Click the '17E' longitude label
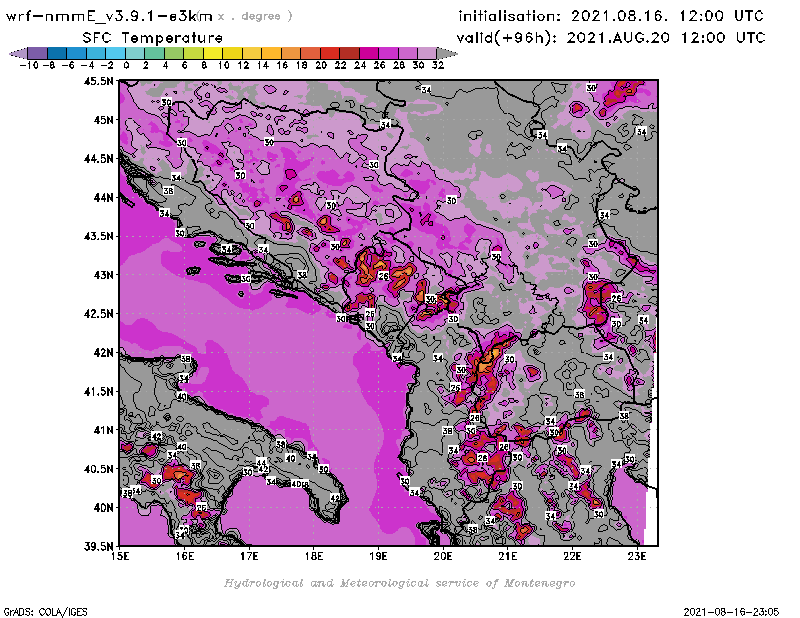The image size is (800, 618). coord(249,556)
